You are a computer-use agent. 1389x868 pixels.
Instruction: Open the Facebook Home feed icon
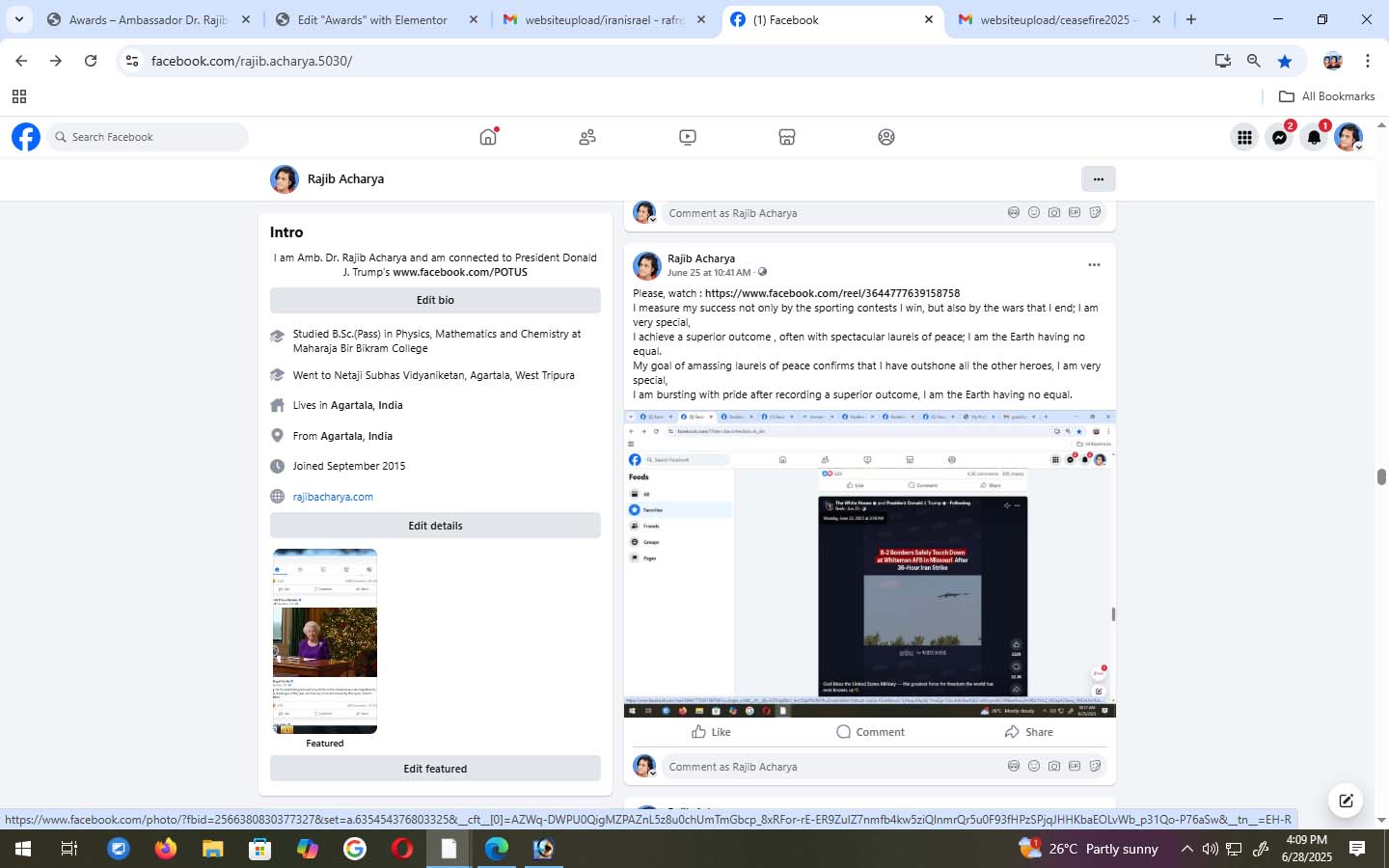(x=488, y=137)
